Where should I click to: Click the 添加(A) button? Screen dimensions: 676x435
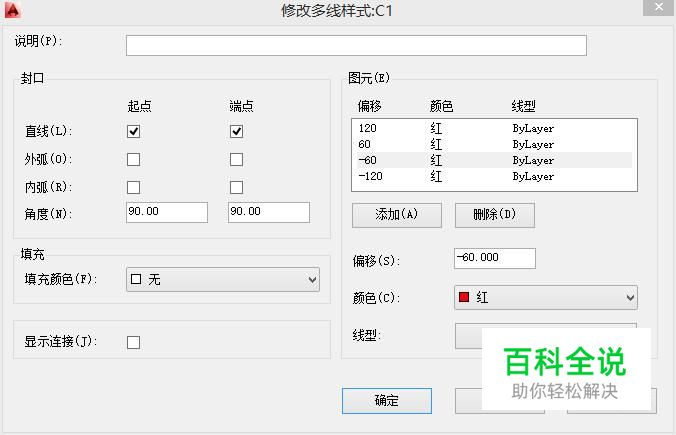pos(397,215)
